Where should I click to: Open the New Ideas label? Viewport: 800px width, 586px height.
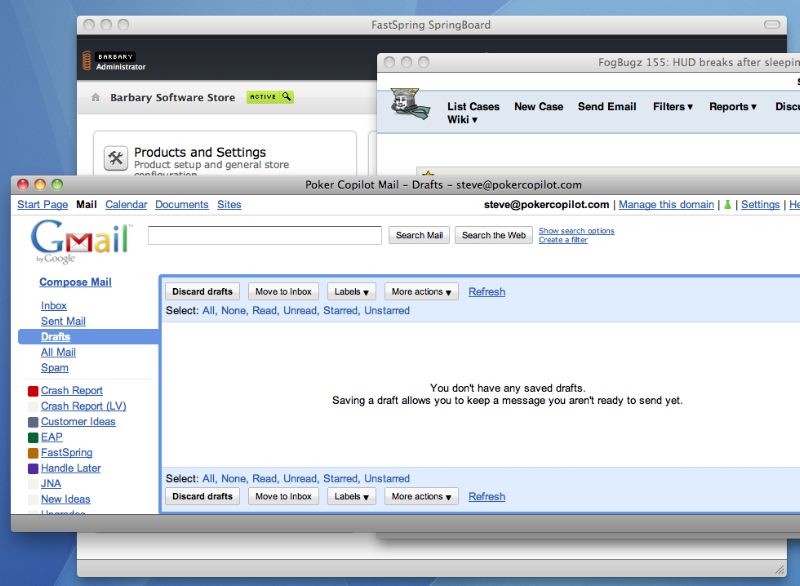tap(66, 499)
